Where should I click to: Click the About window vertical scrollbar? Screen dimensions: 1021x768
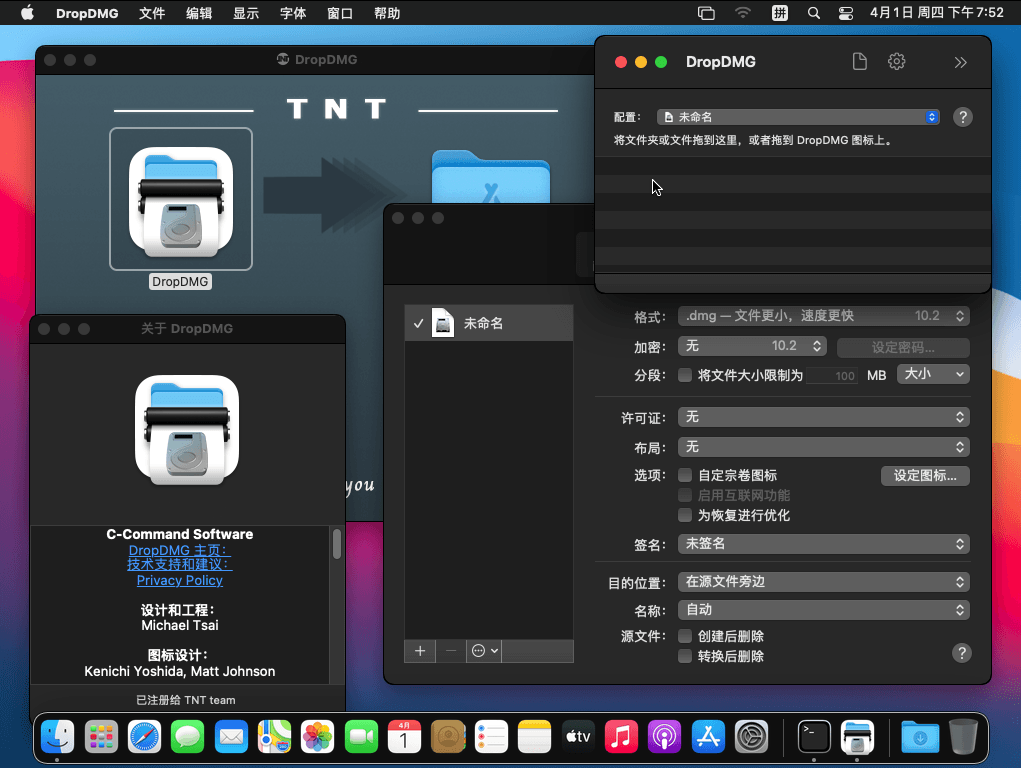pyautogui.click(x=337, y=543)
